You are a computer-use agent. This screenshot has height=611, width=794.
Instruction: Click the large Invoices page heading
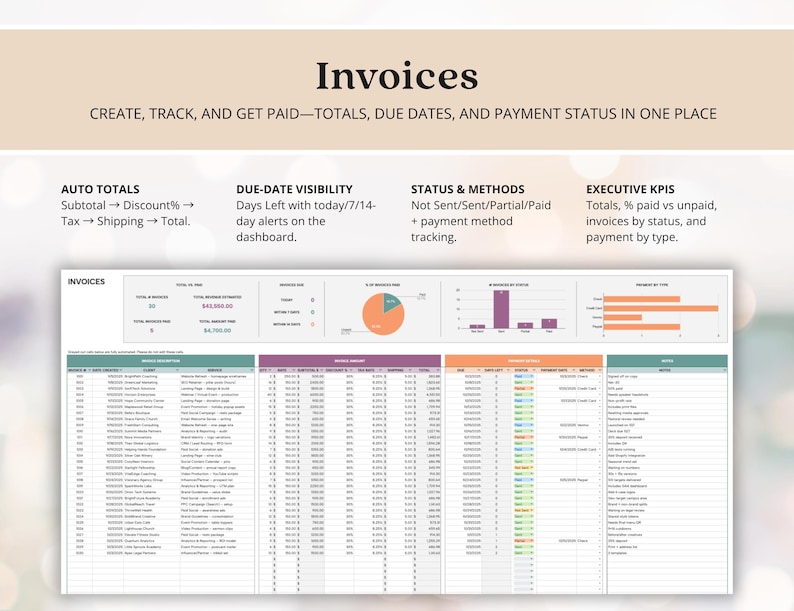[397, 76]
